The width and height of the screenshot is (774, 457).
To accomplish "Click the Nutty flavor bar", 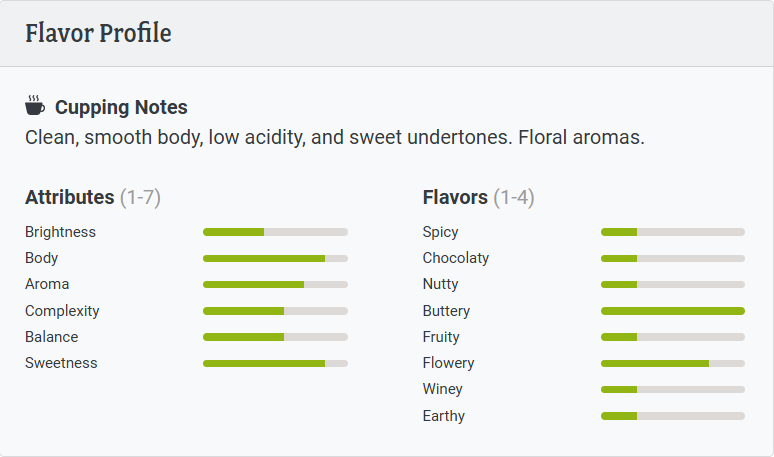I will pos(672,284).
